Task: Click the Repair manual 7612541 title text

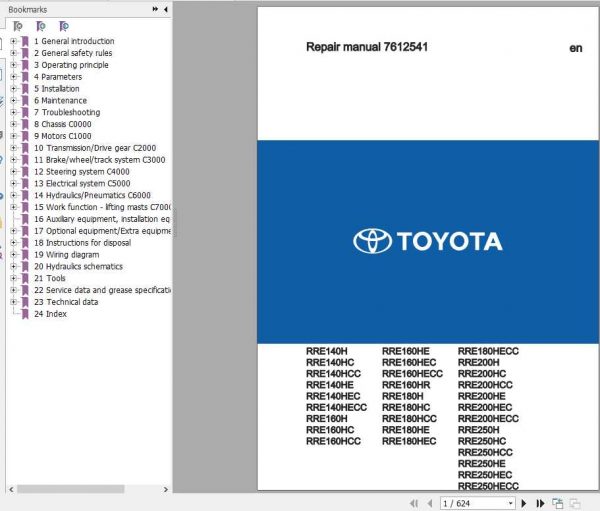Action: click(x=367, y=47)
